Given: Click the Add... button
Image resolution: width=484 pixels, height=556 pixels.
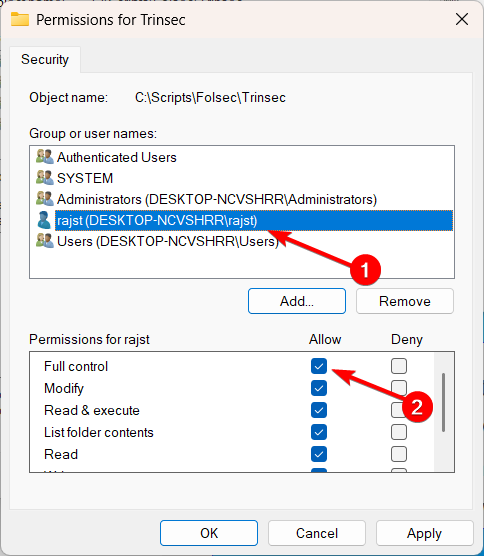Looking at the screenshot, I should pos(297,301).
